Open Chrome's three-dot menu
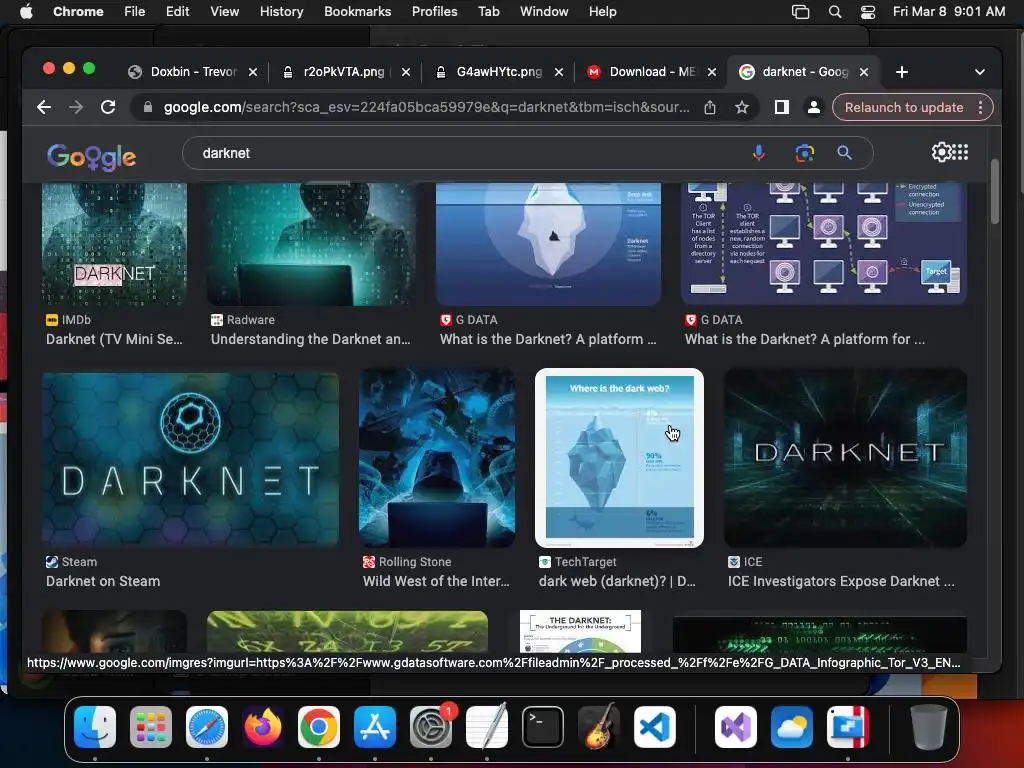Viewport: 1024px width, 768px height. (980, 107)
